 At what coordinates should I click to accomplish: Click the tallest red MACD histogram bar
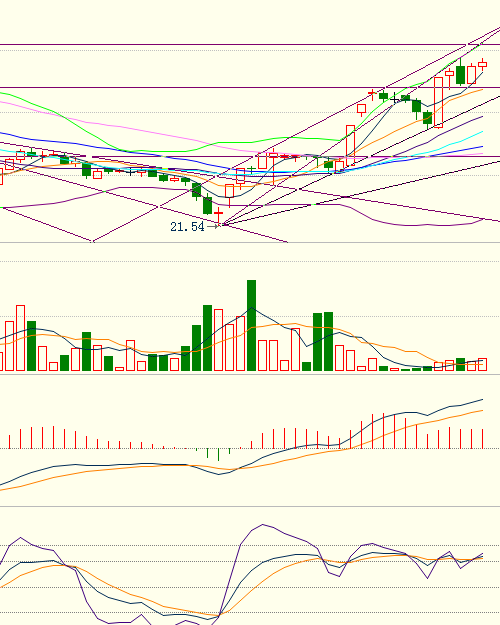tap(384, 431)
